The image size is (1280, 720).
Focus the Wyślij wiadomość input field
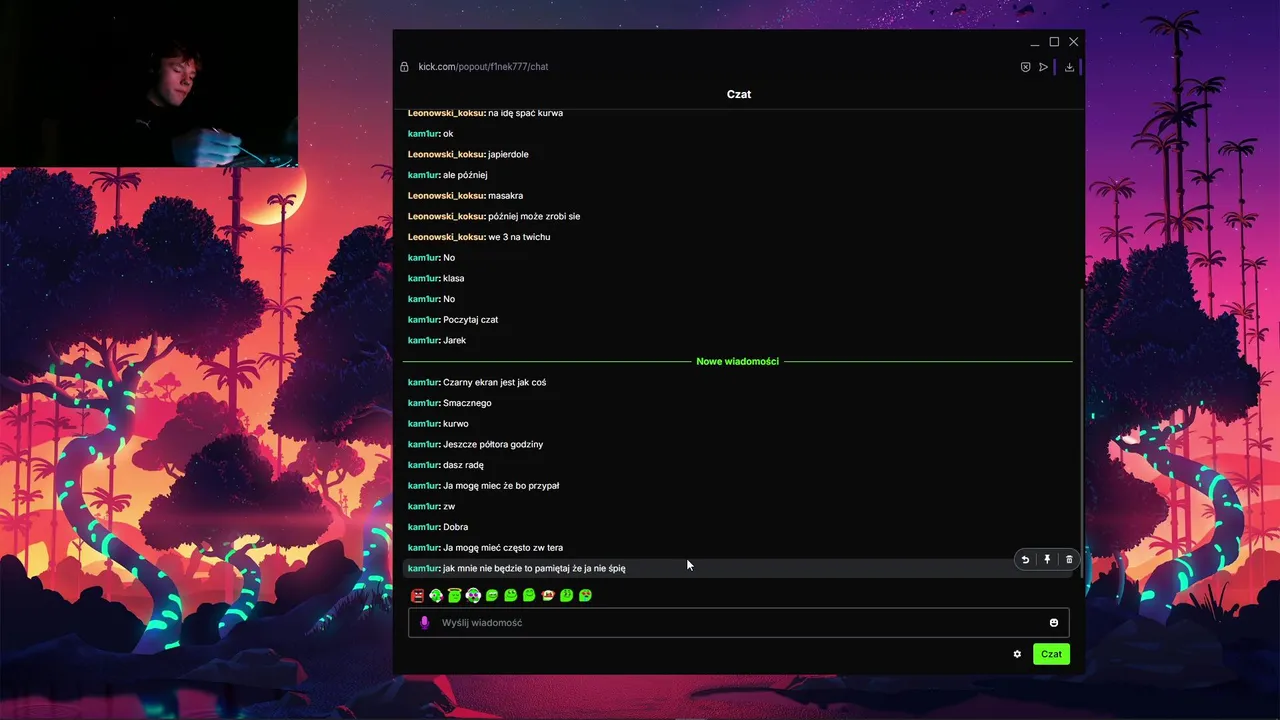click(x=738, y=623)
